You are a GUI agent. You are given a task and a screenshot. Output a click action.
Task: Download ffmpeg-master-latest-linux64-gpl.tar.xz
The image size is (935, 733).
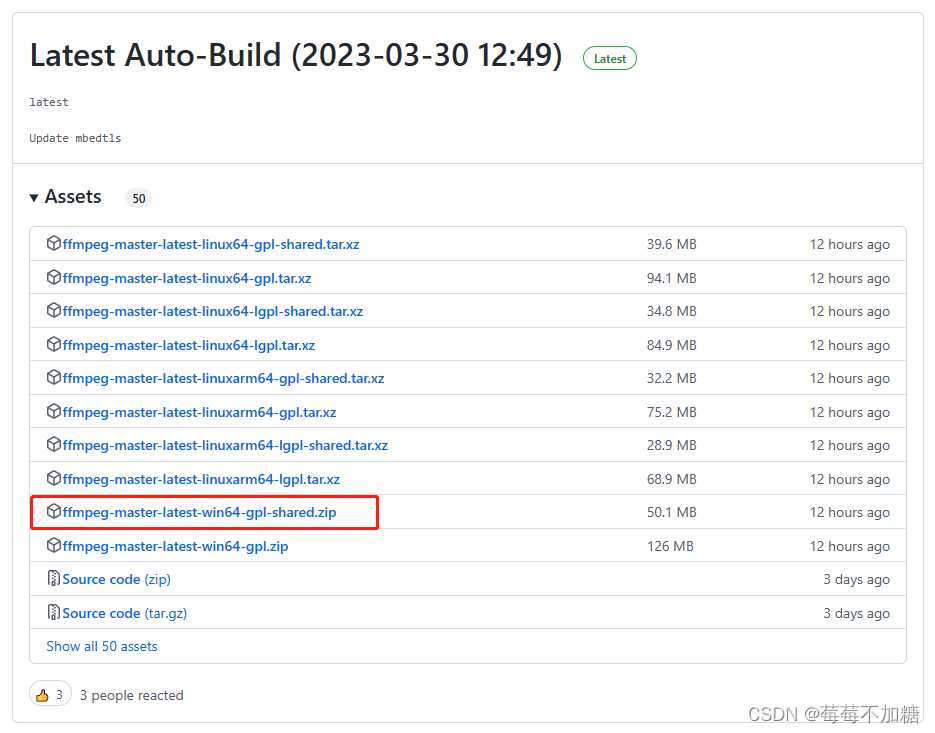(187, 279)
